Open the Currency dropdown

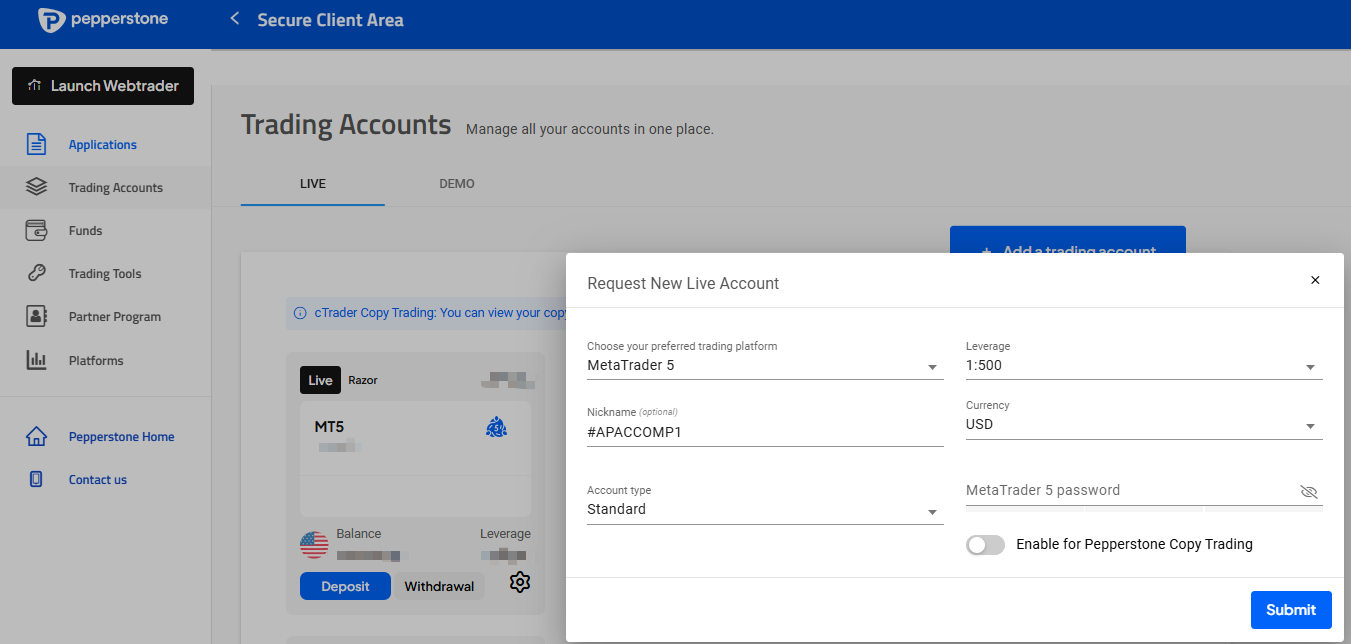click(x=1143, y=425)
